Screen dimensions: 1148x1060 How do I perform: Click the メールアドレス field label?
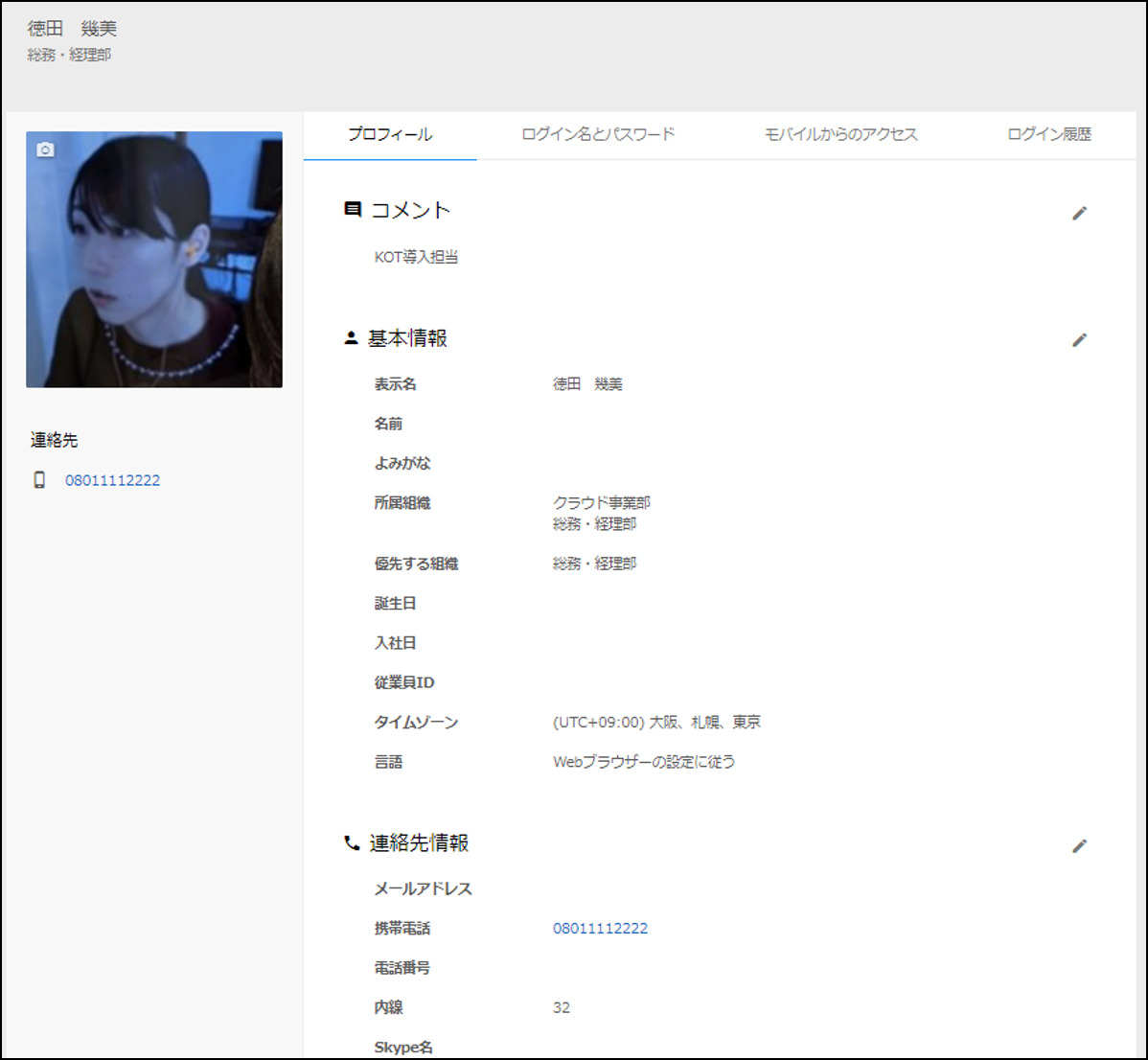coord(424,888)
